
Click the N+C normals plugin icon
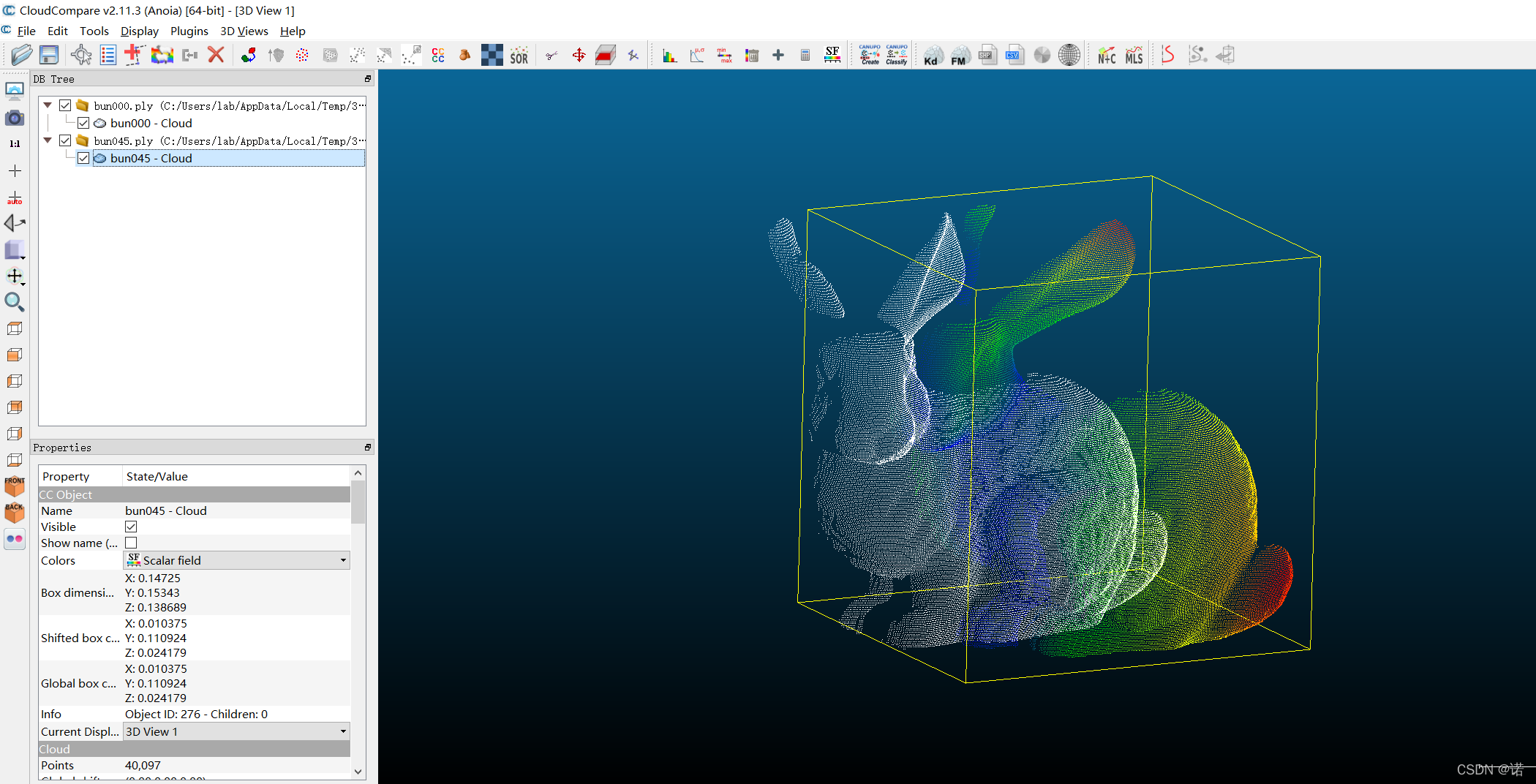pyautogui.click(x=1107, y=55)
